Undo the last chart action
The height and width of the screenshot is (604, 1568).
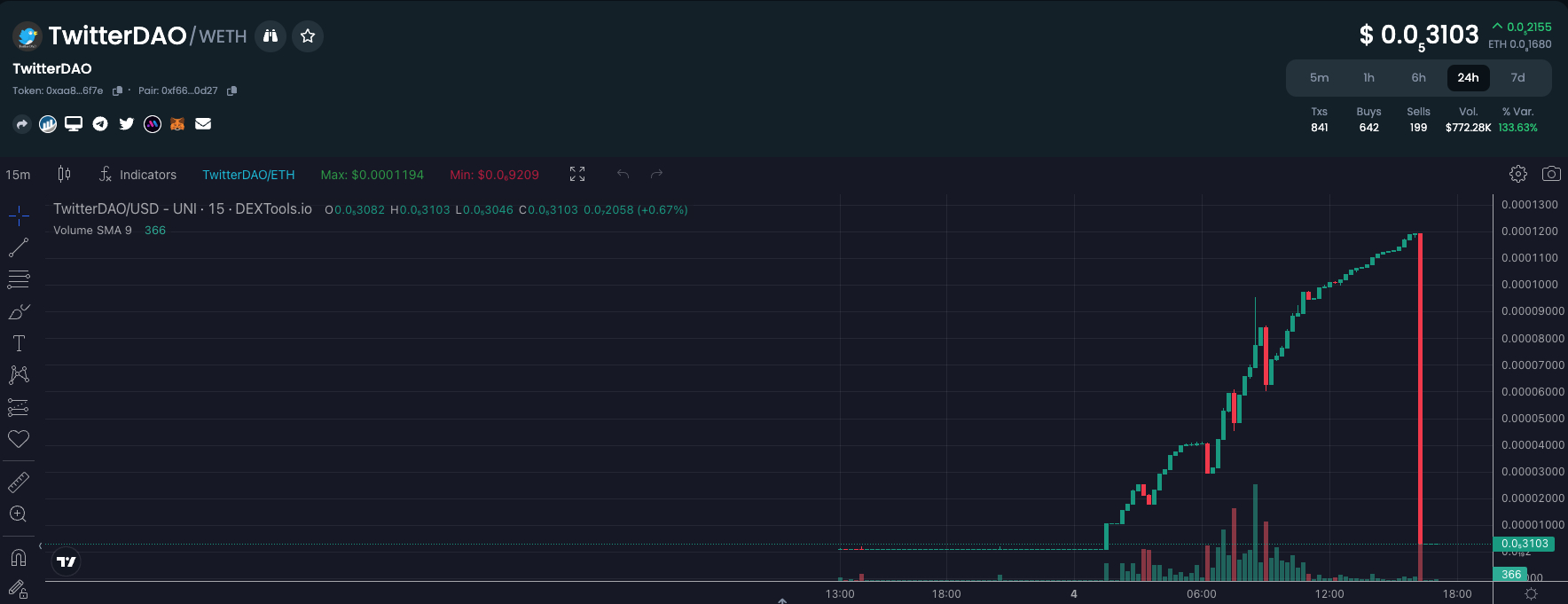(x=623, y=175)
